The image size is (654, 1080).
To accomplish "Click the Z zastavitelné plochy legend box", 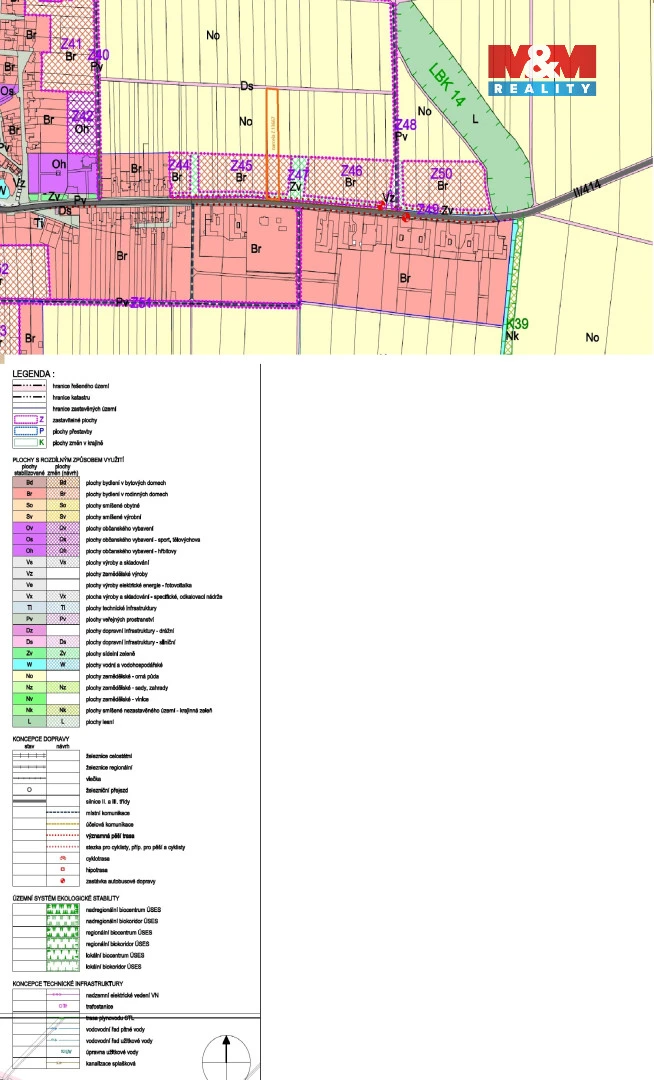I will pos(30,419).
